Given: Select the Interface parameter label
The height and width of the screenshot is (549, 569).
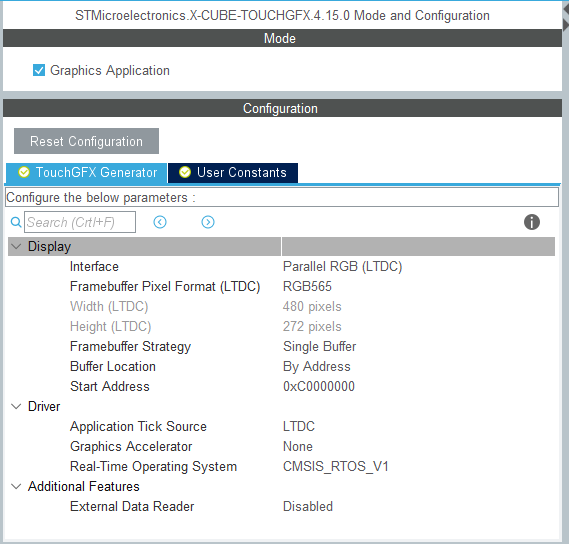Looking at the screenshot, I should (x=94, y=266).
